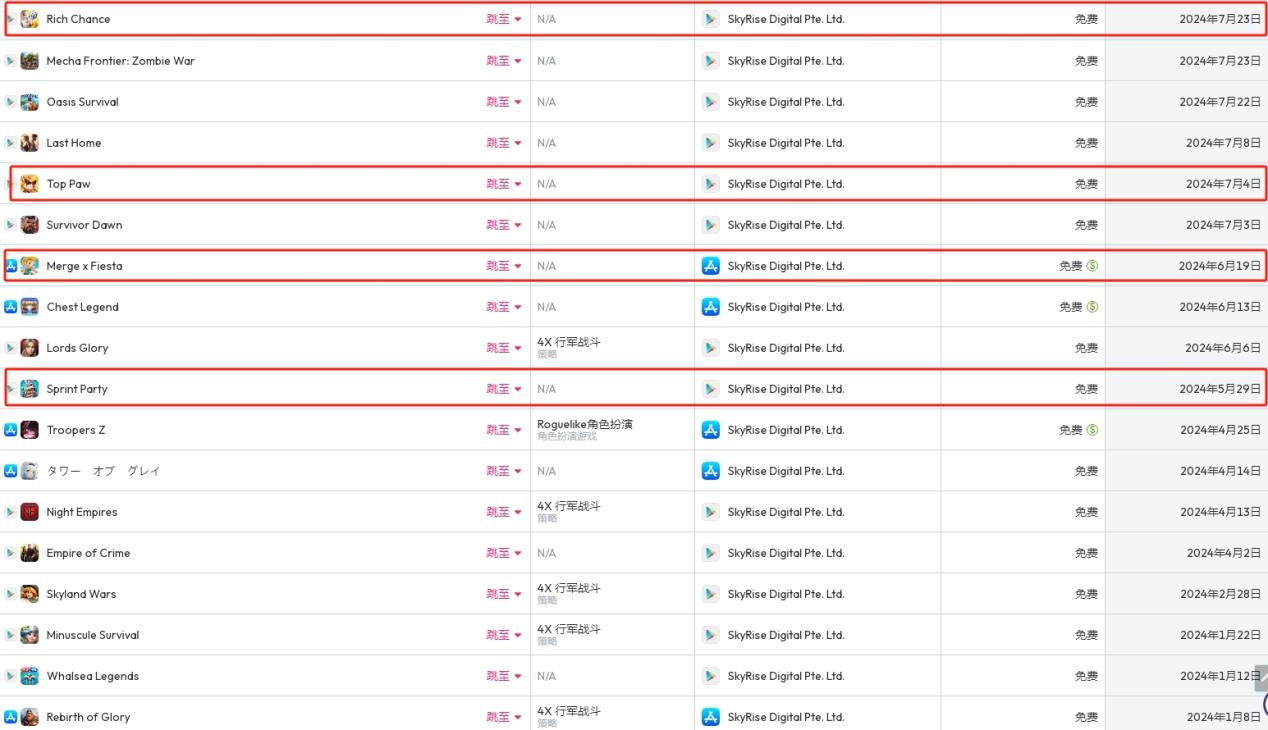Select the Survivor Dawn app name
This screenshot has height=730, width=1268.
click(x=84, y=225)
